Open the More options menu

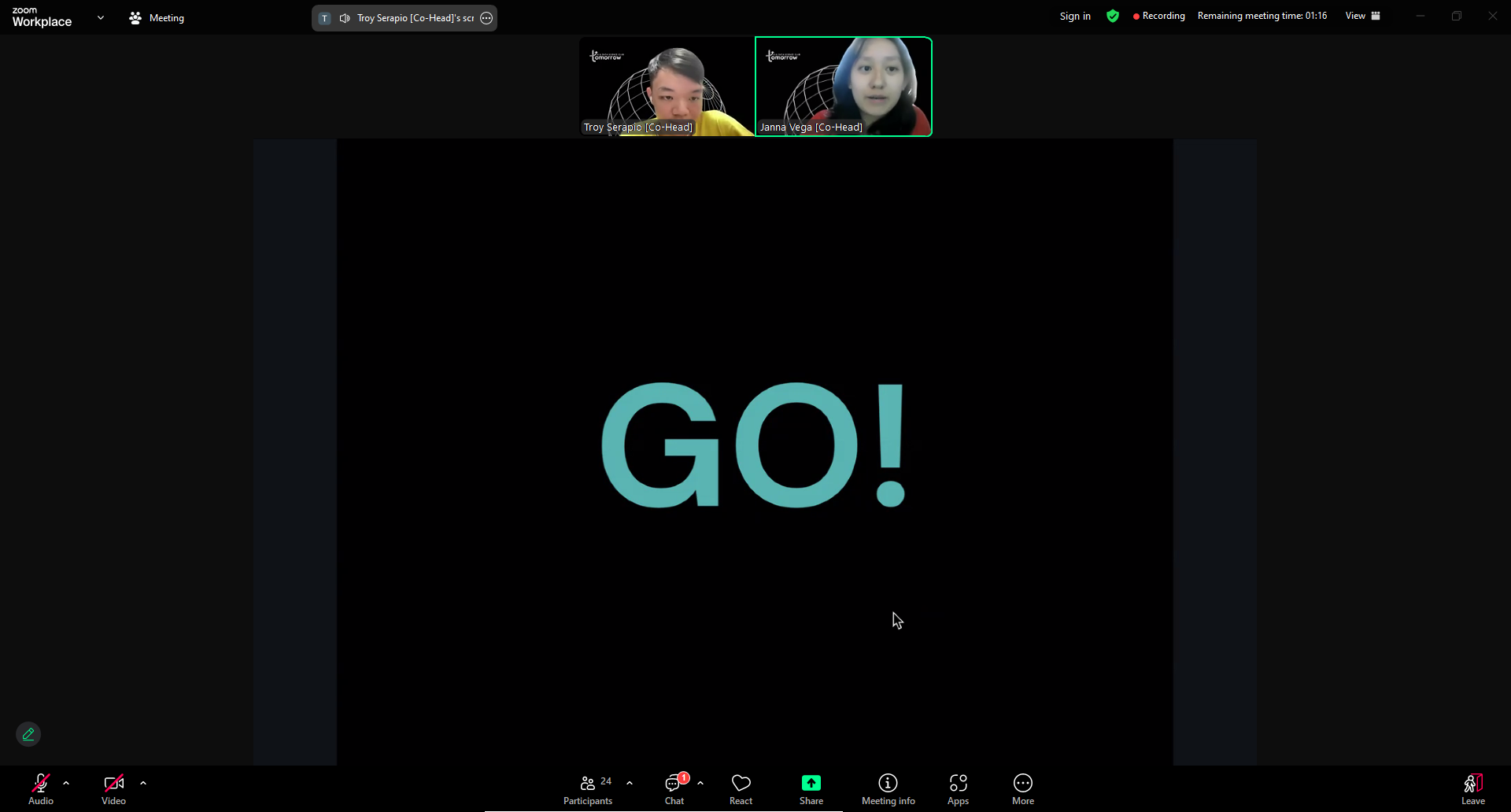pos(1022,789)
